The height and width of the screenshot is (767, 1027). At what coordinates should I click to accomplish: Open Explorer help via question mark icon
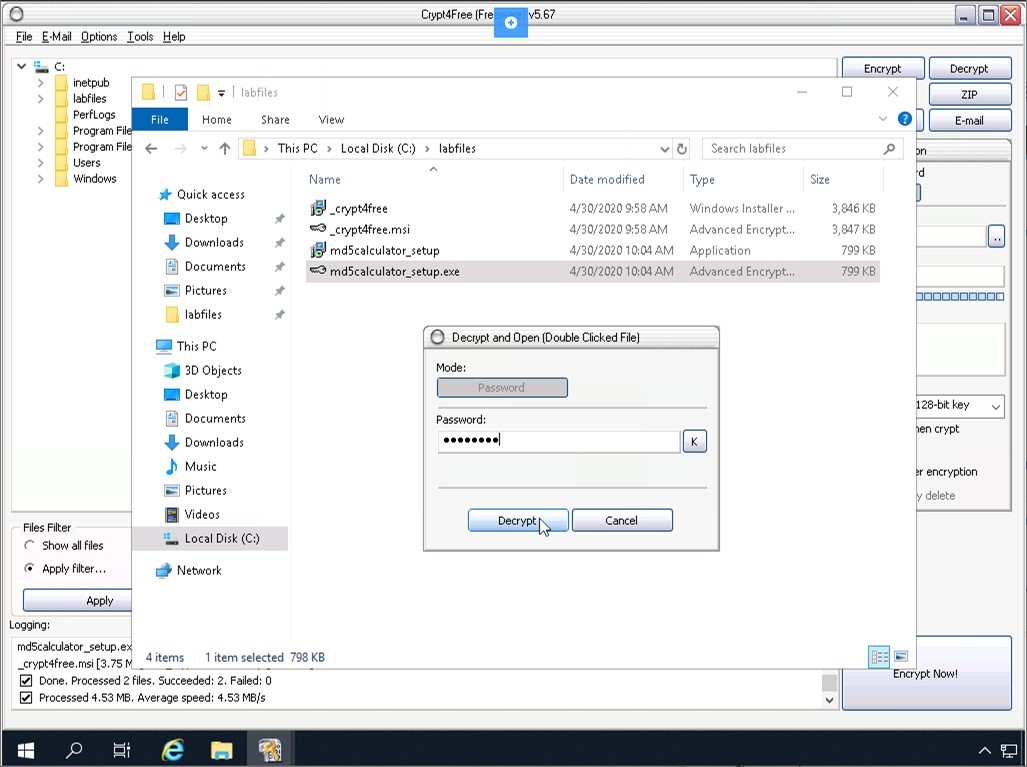tap(904, 119)
